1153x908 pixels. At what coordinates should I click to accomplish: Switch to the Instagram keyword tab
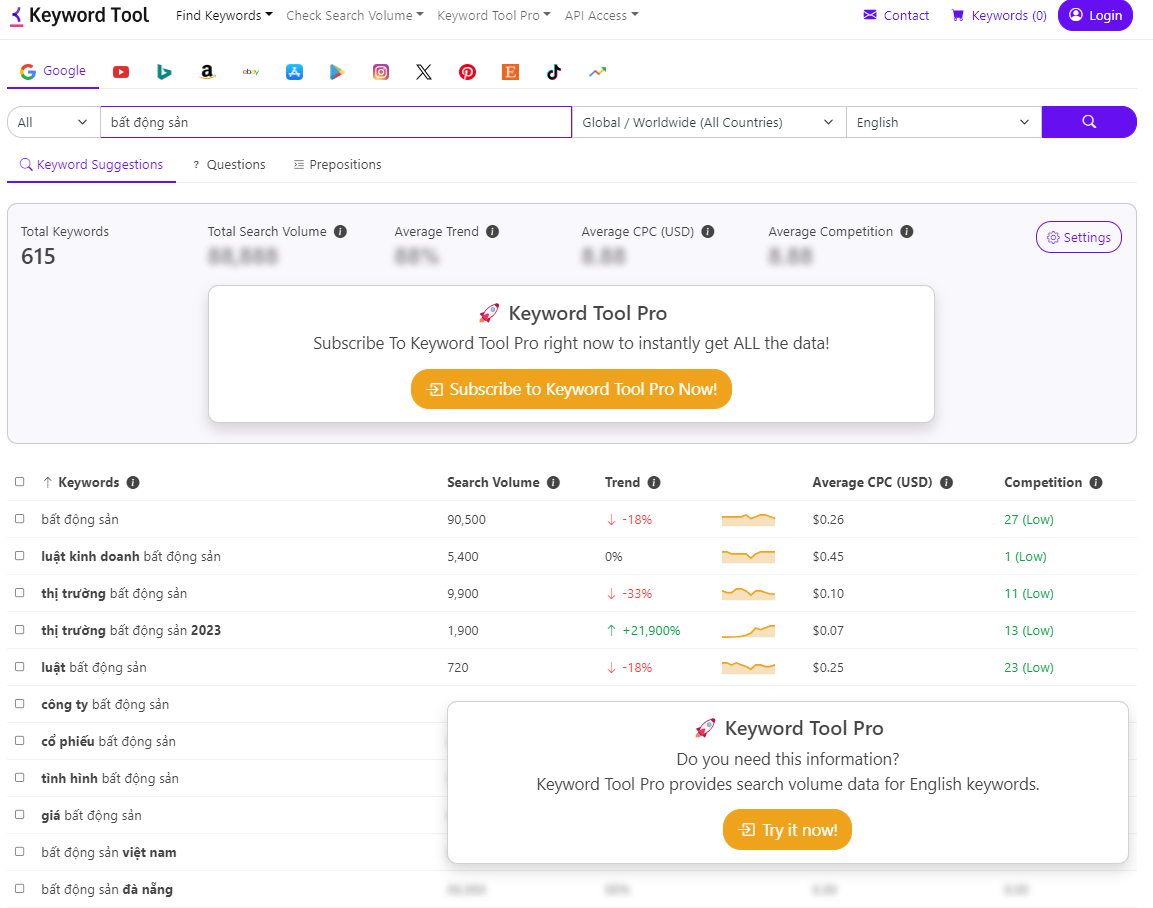click(x=381, y=72)
